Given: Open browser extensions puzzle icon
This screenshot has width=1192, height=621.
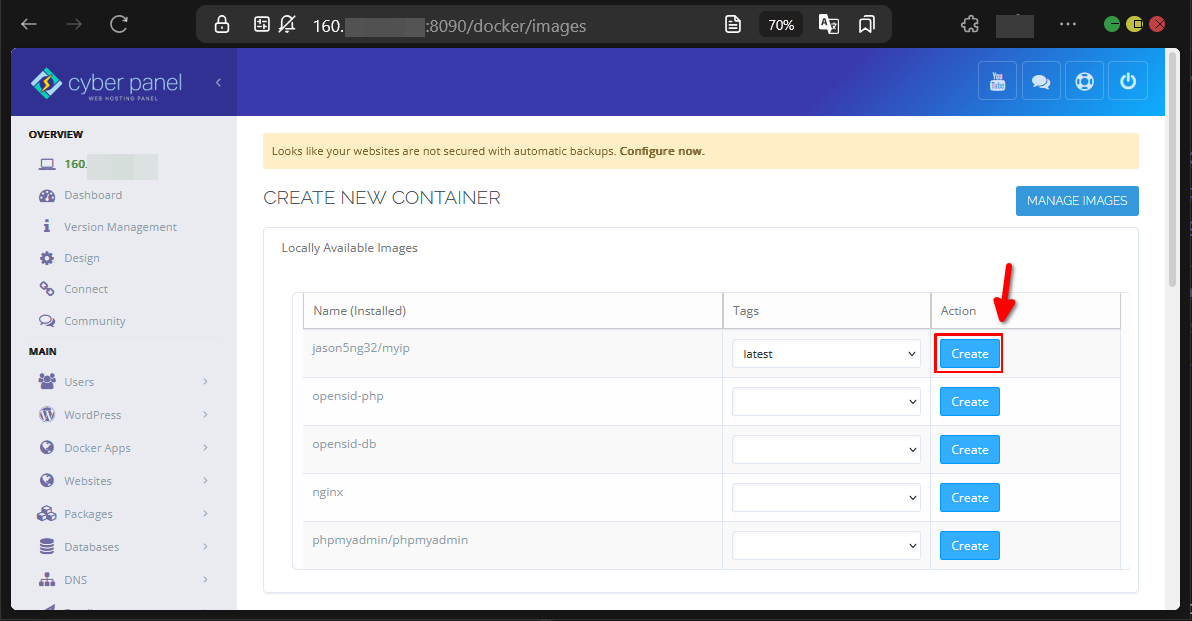Looking at the screenshot, I should pos(970,24).
